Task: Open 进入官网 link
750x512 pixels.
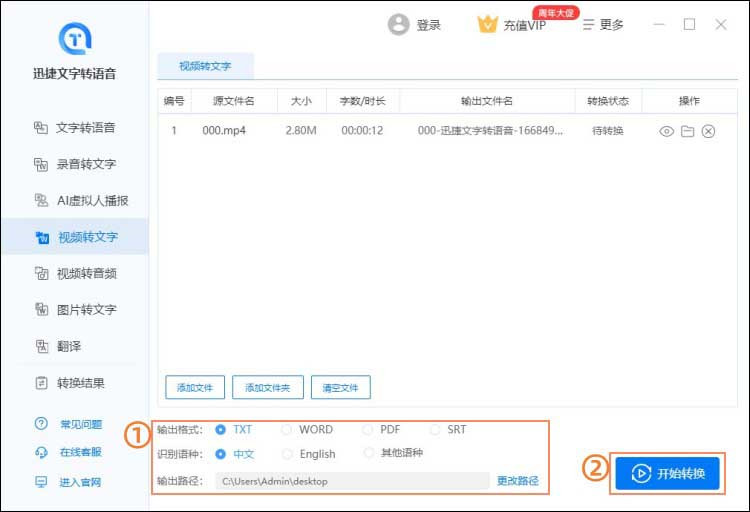Action: (x=80, y=482)
